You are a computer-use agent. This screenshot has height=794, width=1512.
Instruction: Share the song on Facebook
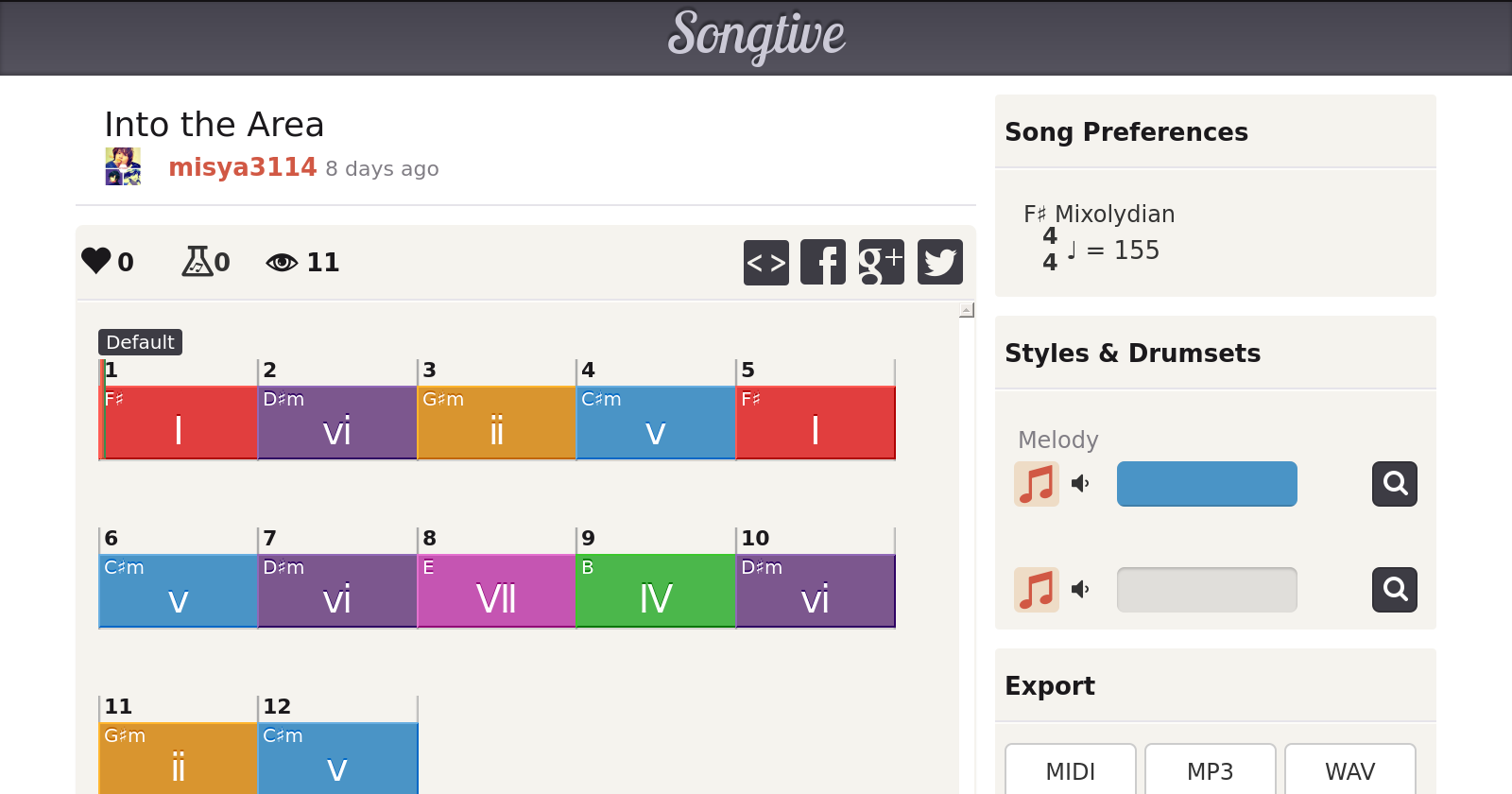pos(823,262)
